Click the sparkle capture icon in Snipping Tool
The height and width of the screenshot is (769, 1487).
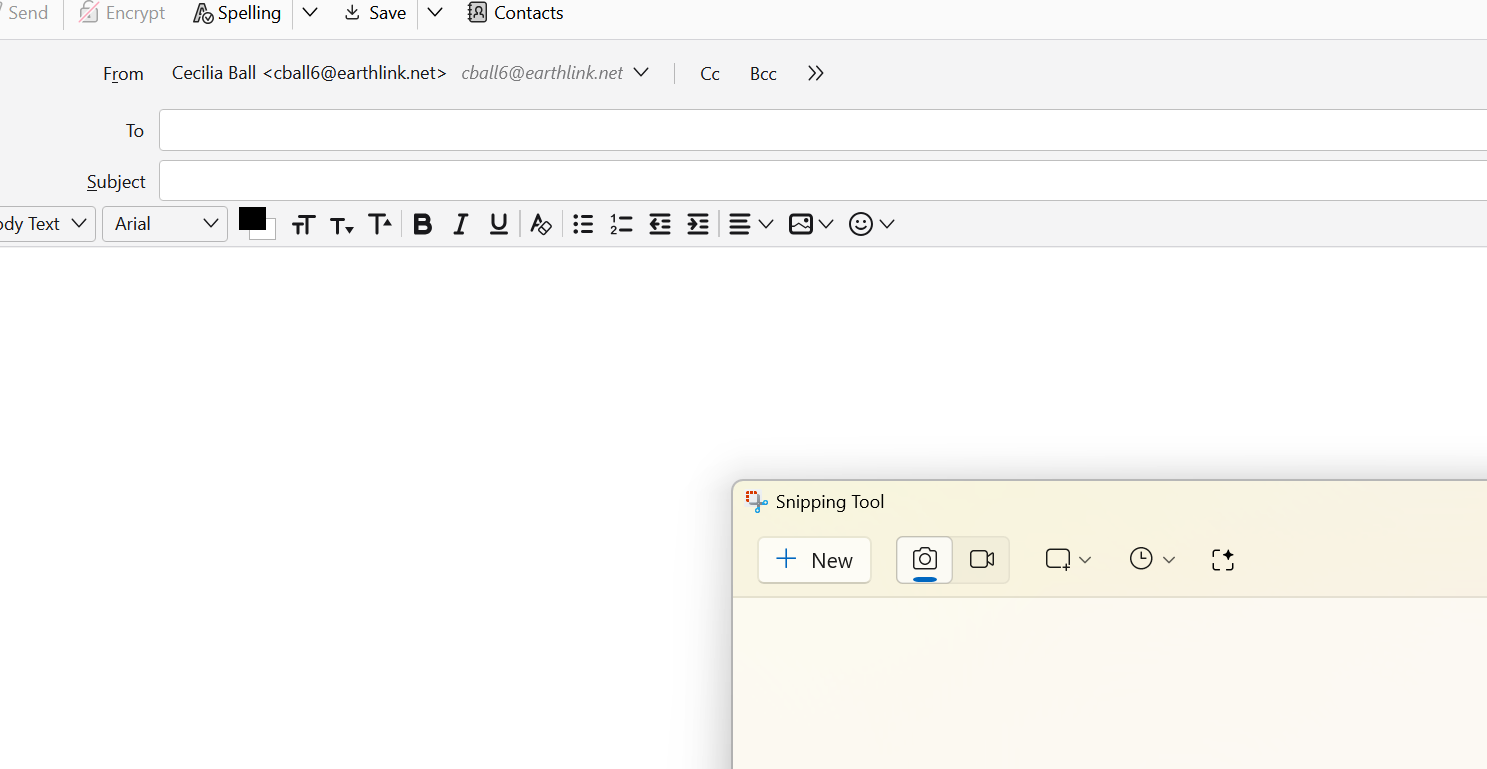(1223, 560)
